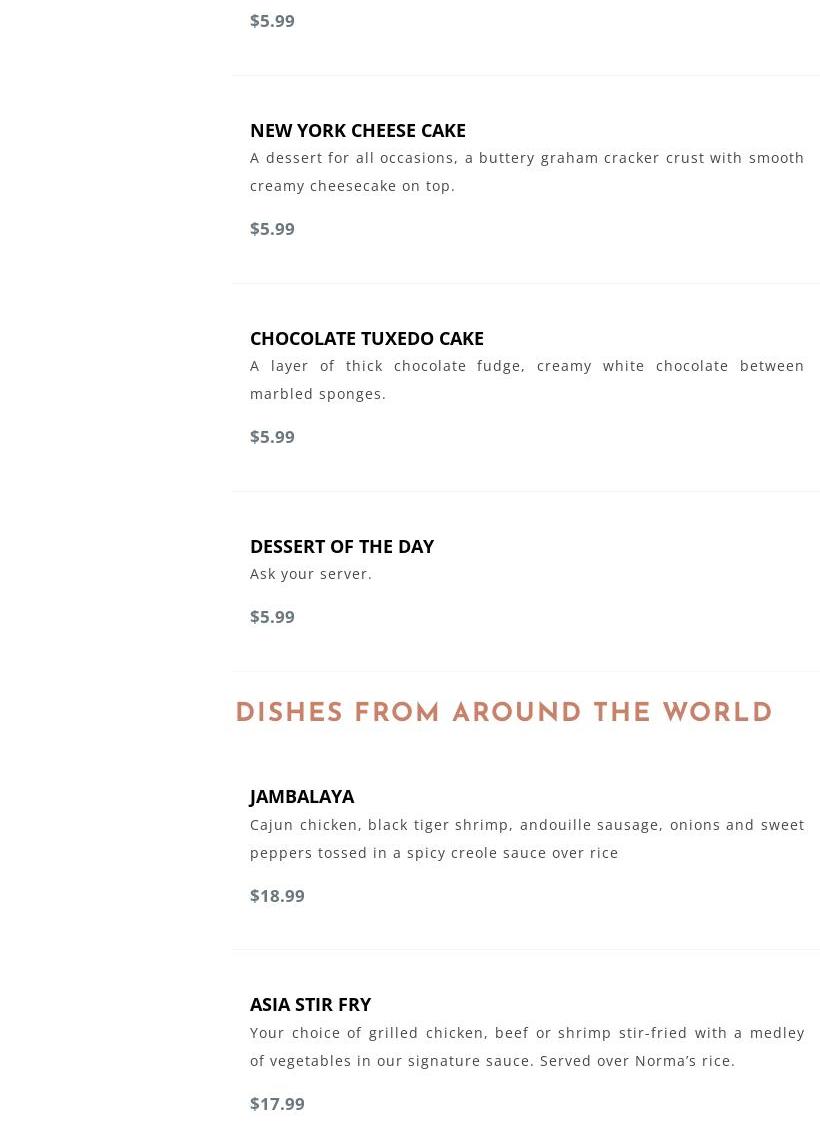Click the Chocolate Tuxedo Cake $5.99 price

click(272, 437)
